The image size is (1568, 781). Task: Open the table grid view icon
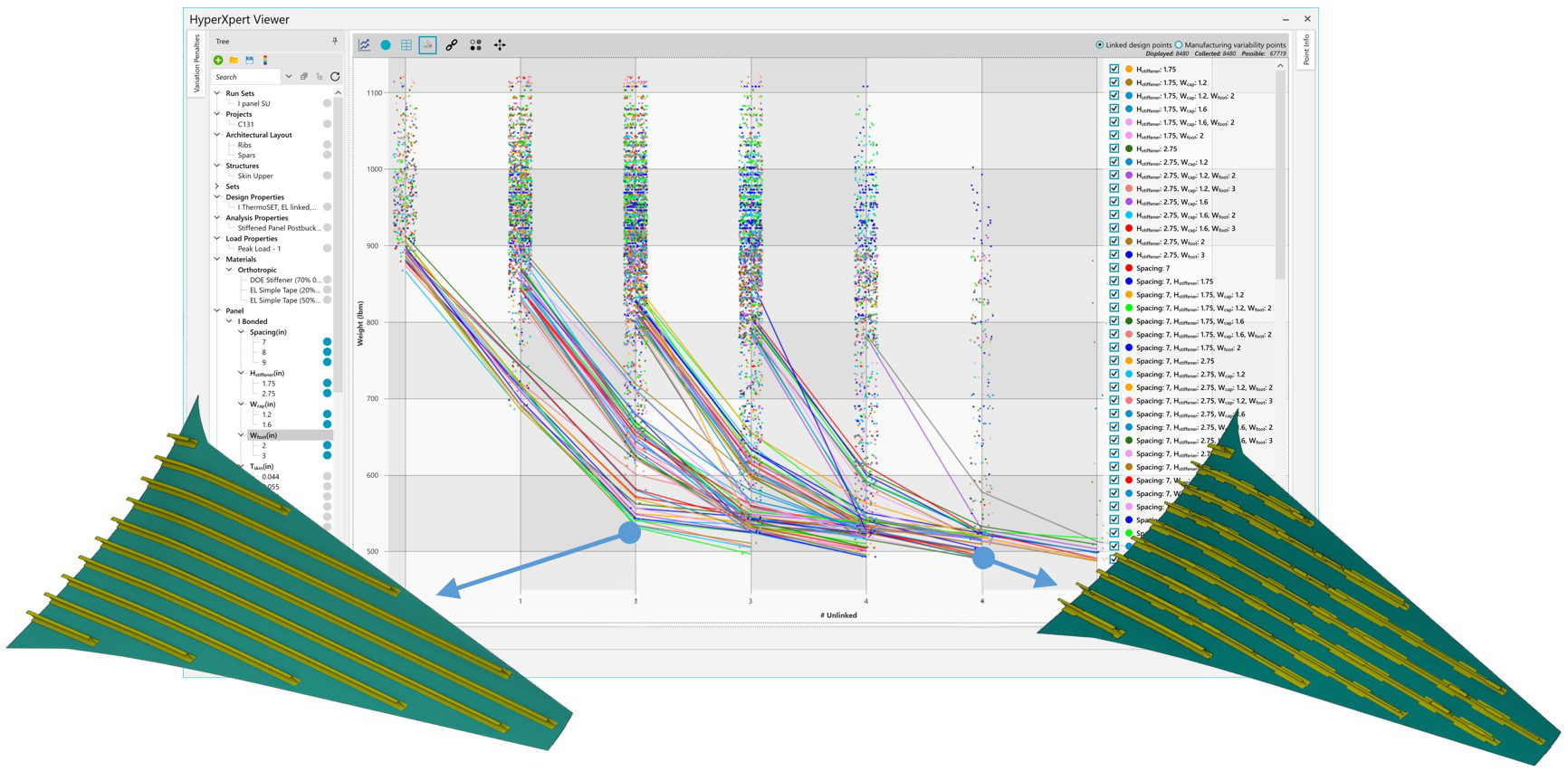click(406, 44)
